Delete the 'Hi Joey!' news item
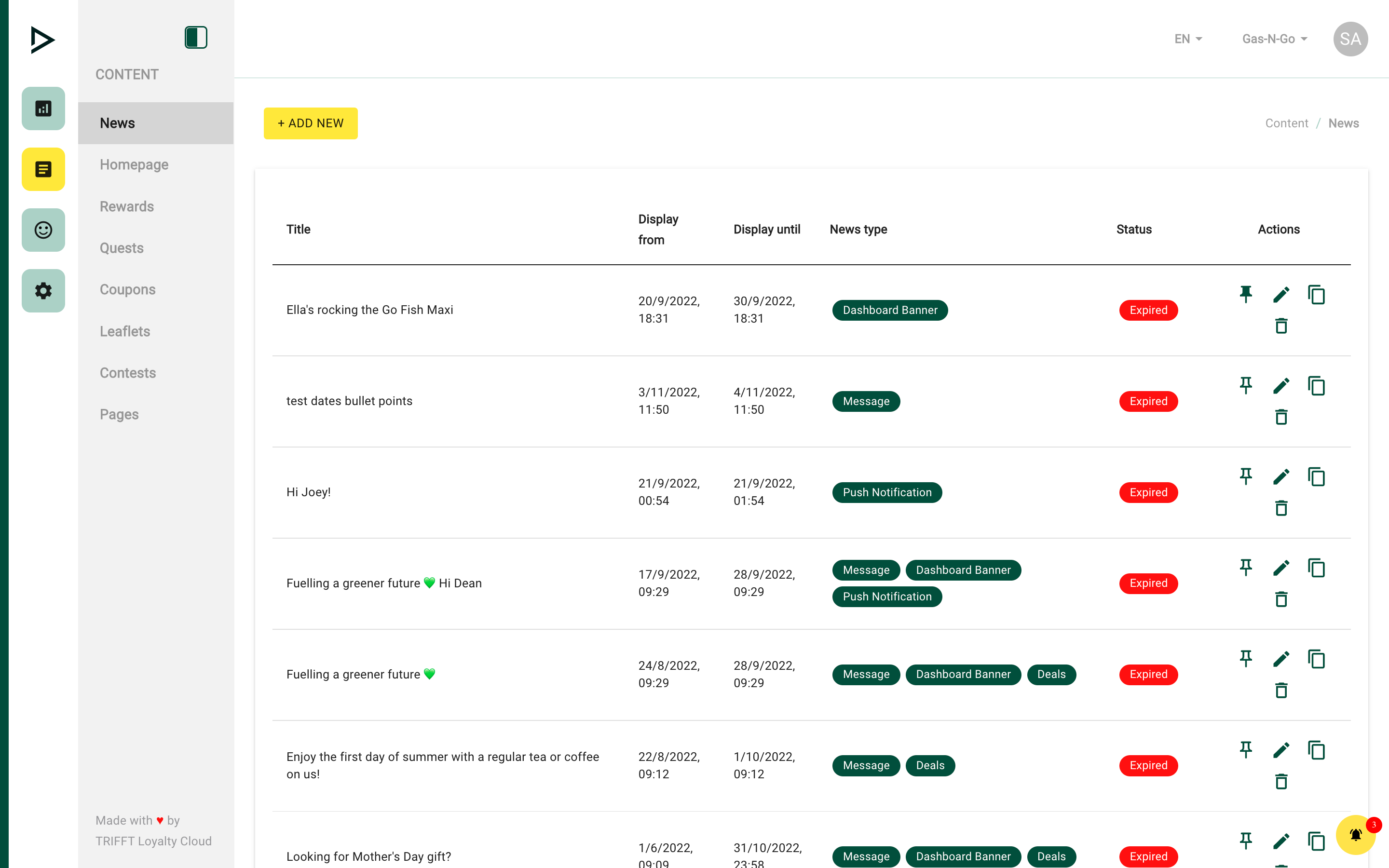 point(1280,509)
